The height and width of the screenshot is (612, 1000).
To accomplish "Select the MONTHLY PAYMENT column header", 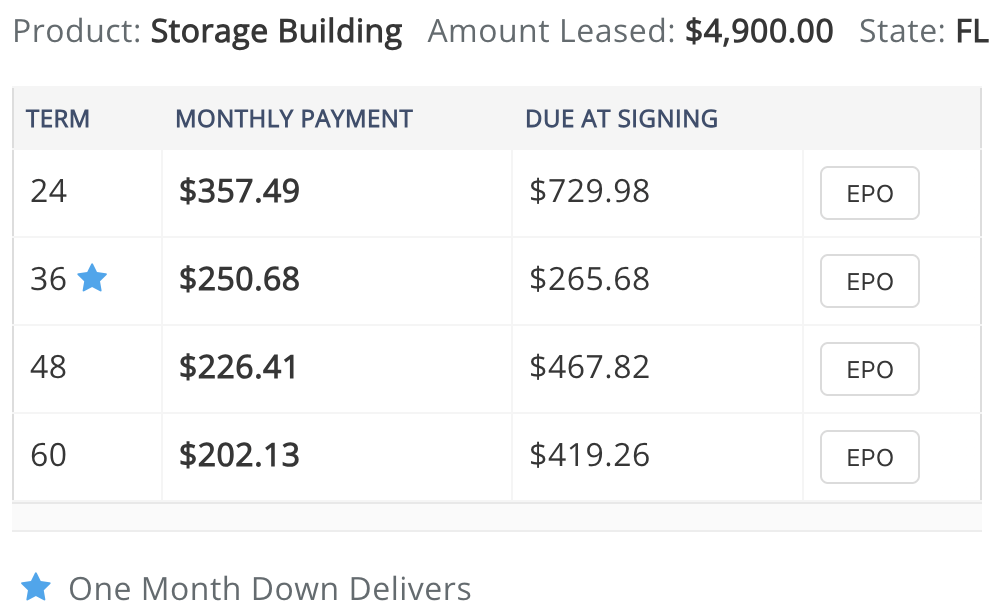I will 294,119.
